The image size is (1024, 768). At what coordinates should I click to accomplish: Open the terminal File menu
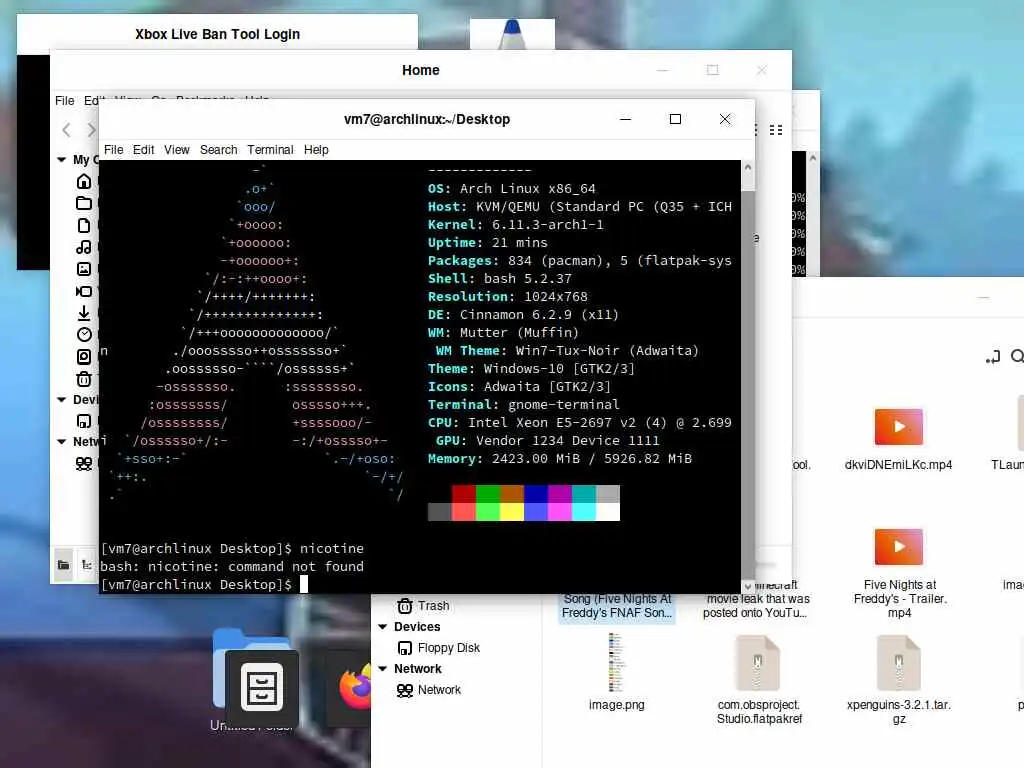tap(113, 150)
